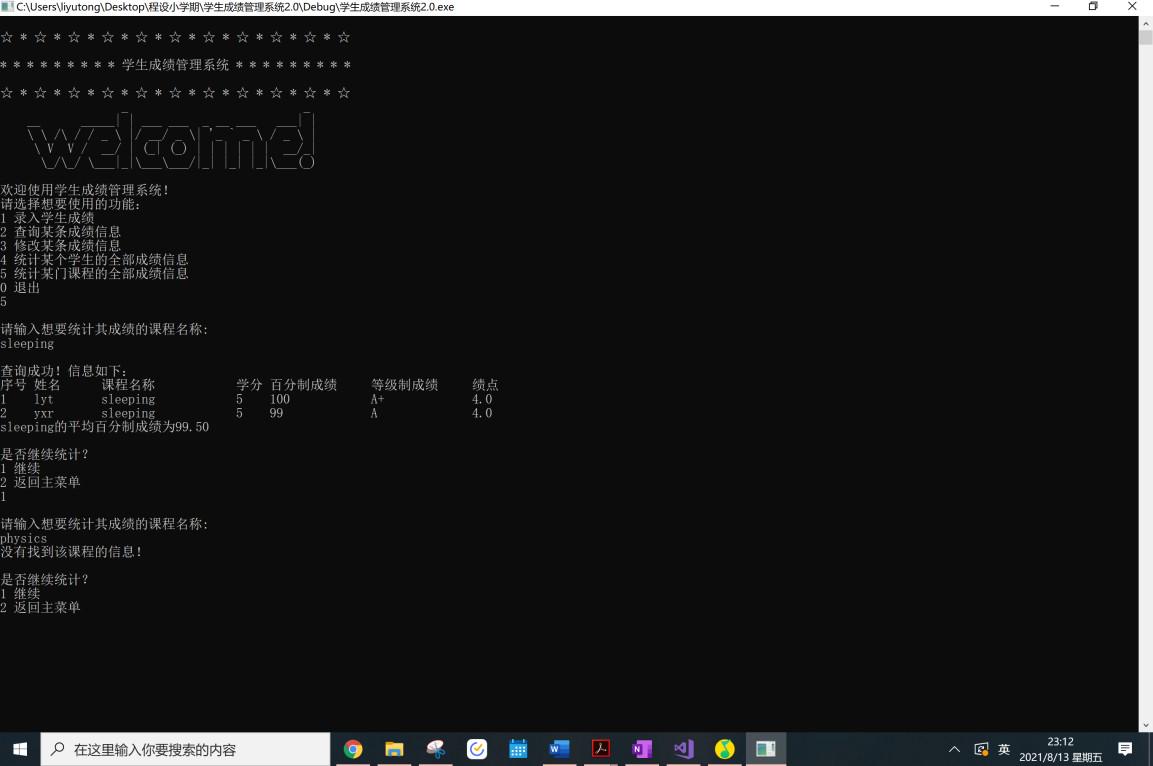Click the console window title bar icon
The width and height of the screenshot is (1153, 766).
7,7
